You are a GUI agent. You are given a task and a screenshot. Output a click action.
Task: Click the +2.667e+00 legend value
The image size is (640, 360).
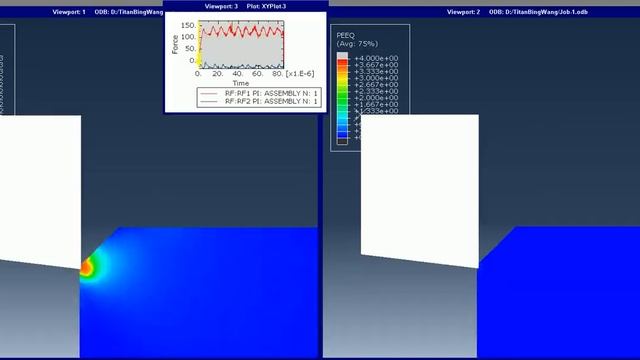(376, 84)
